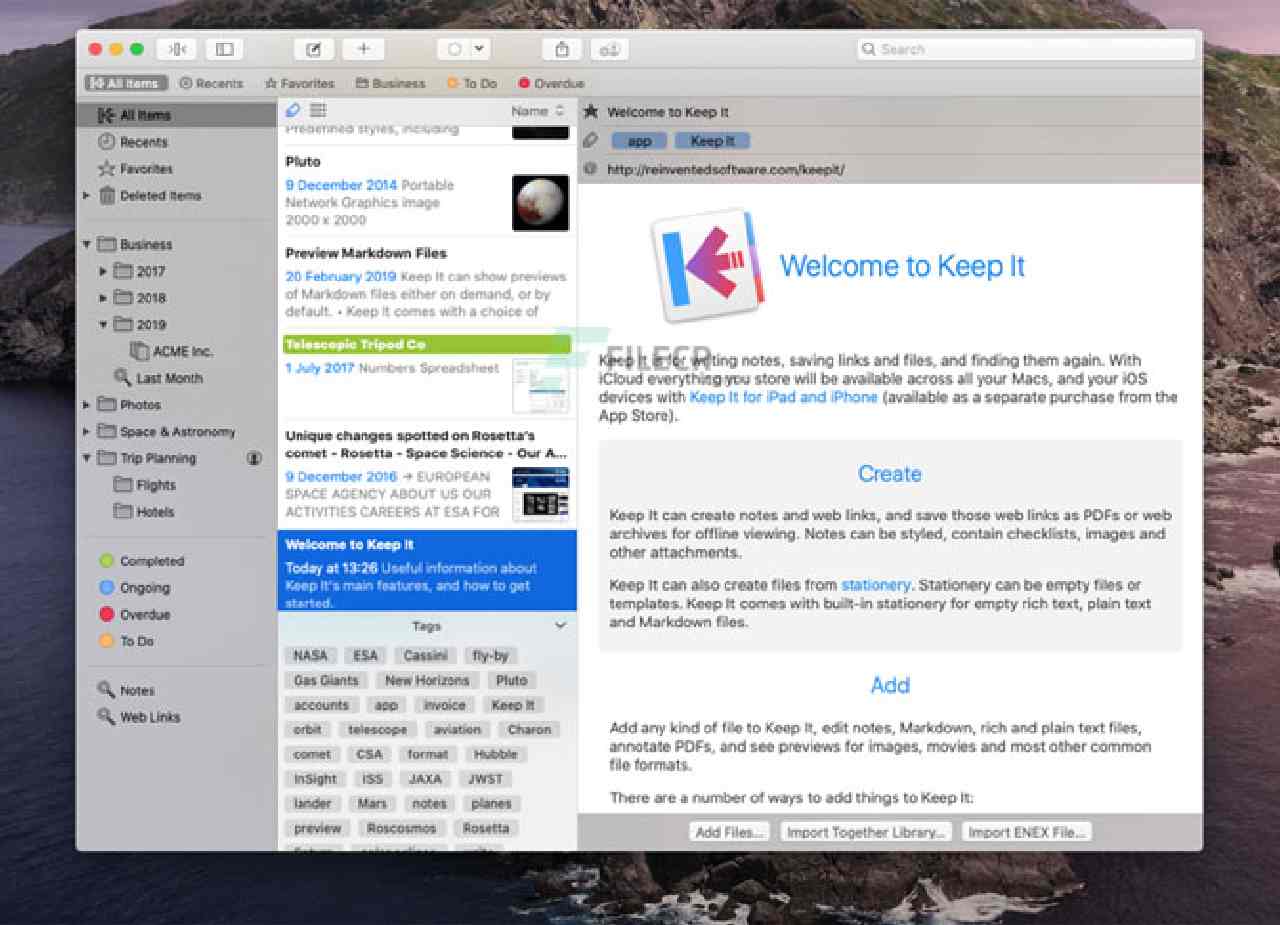This screenshot has height=925, width=1280.
Task: Select the All Items tab in favorites bar
Action: click(126, 83)
